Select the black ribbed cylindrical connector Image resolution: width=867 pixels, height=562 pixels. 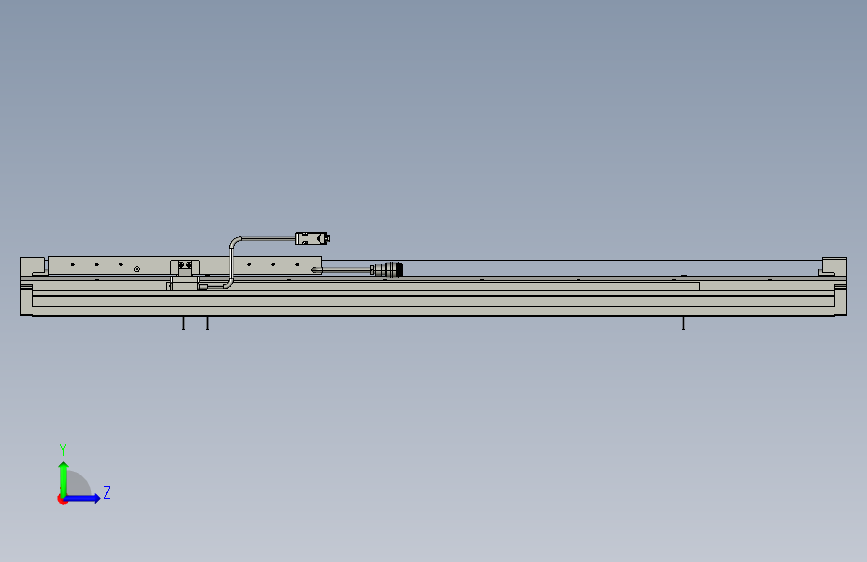coord(387,269)
